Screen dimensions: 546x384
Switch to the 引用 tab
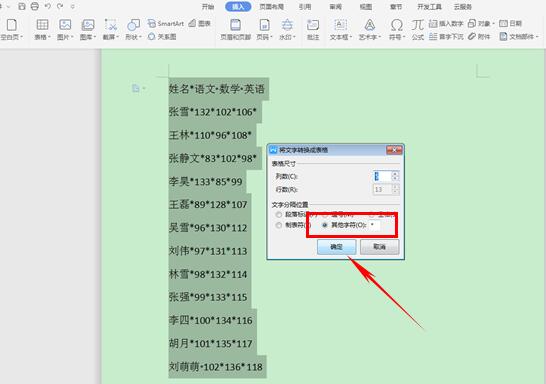click(305, 7)
